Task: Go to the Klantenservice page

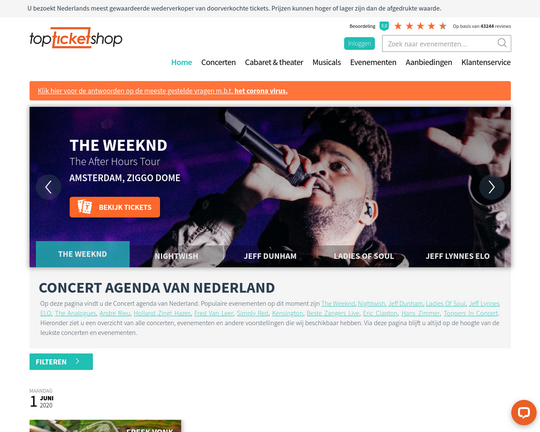Action: [486, 62]
